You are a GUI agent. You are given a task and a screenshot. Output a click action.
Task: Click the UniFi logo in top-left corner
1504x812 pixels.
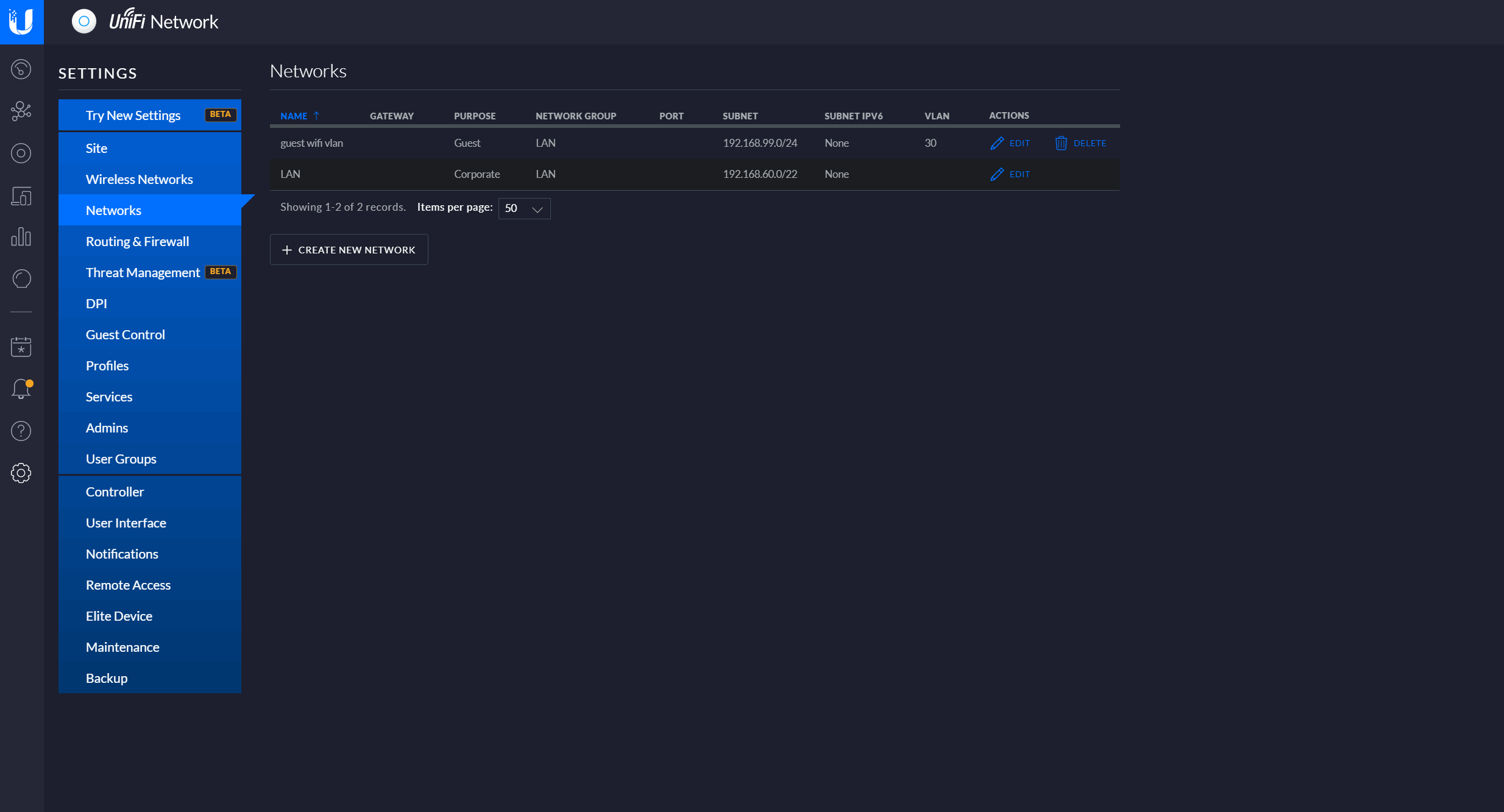click(21, 22)
